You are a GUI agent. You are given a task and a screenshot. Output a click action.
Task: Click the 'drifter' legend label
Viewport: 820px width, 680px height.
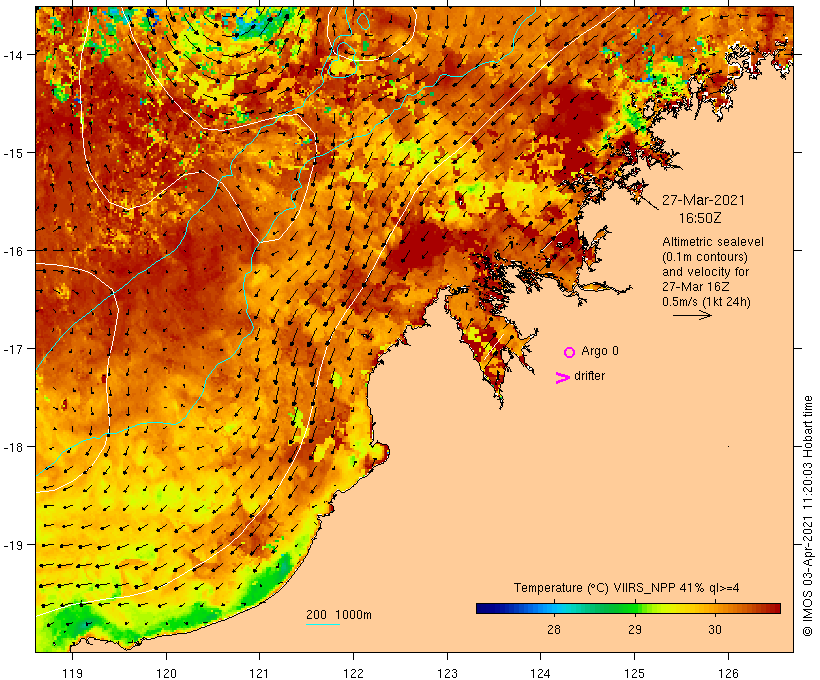coord(589,376)
